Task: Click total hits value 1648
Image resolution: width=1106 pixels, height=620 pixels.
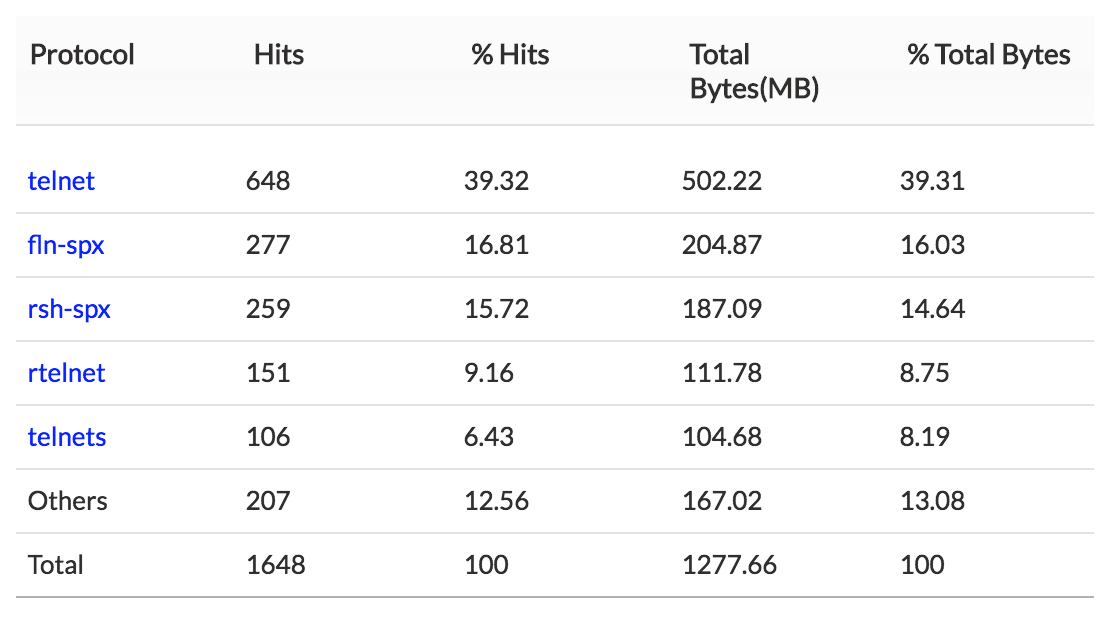Action: (275, 565)
